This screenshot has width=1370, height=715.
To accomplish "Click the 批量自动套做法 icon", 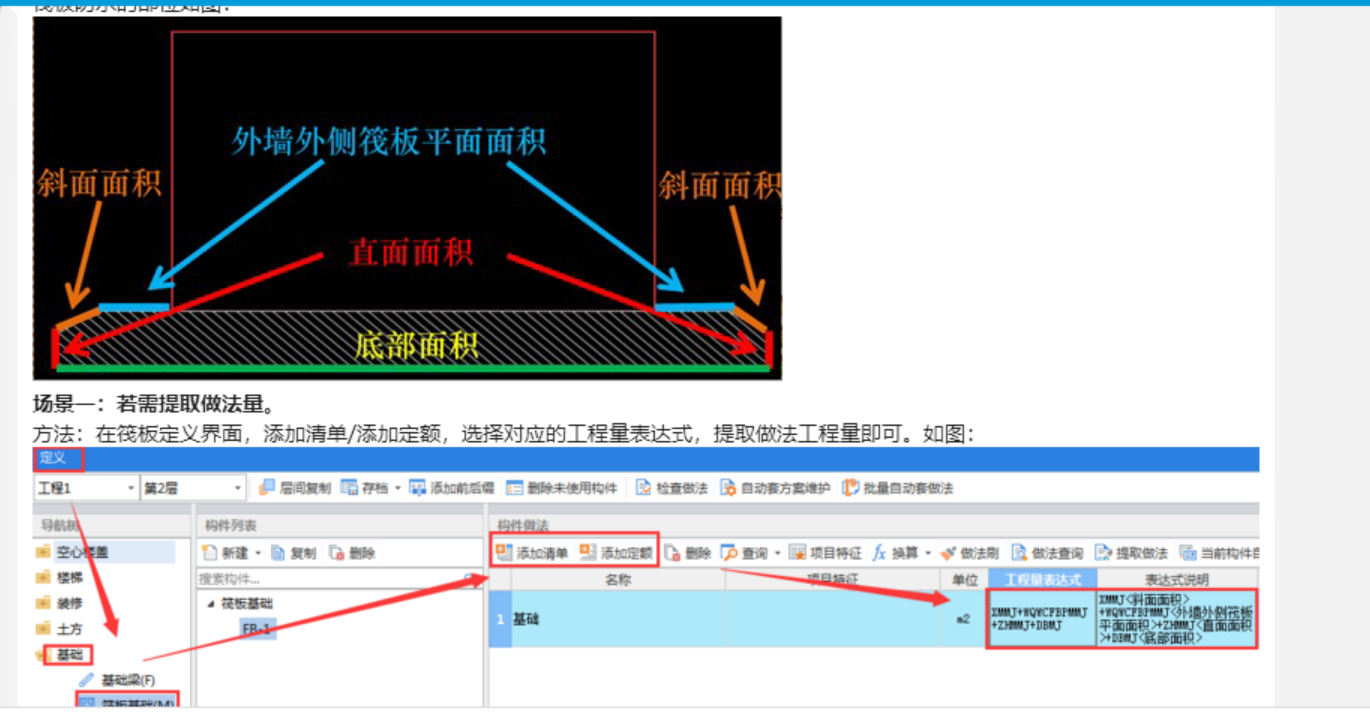I will [850, 488].
